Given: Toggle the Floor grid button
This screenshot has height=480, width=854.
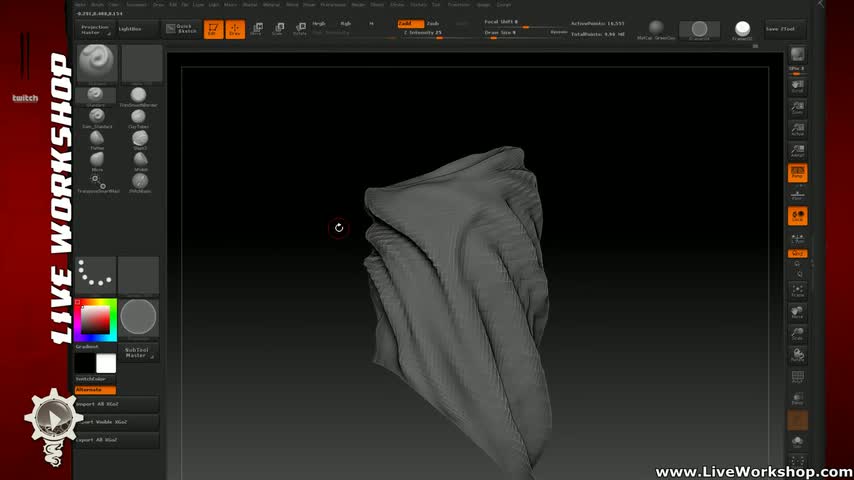Looking at the screenshot, I should 797,195.
